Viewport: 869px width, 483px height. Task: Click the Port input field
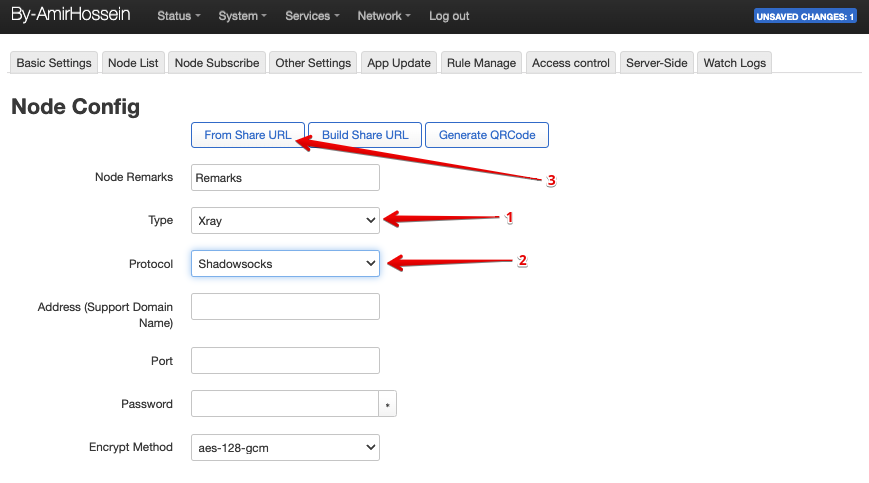click(285, 361)
